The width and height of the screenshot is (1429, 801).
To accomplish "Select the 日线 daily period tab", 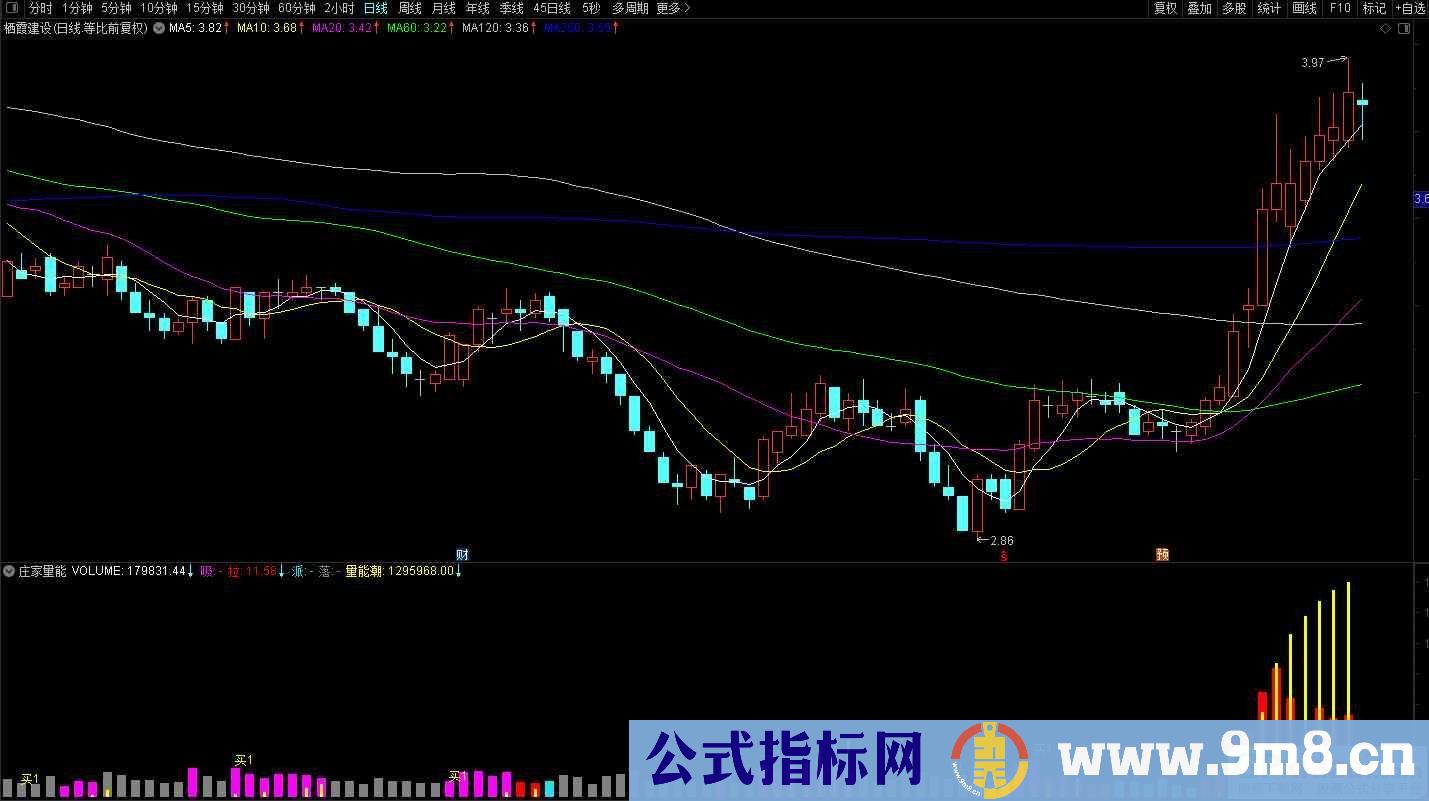I will point(376,8).
